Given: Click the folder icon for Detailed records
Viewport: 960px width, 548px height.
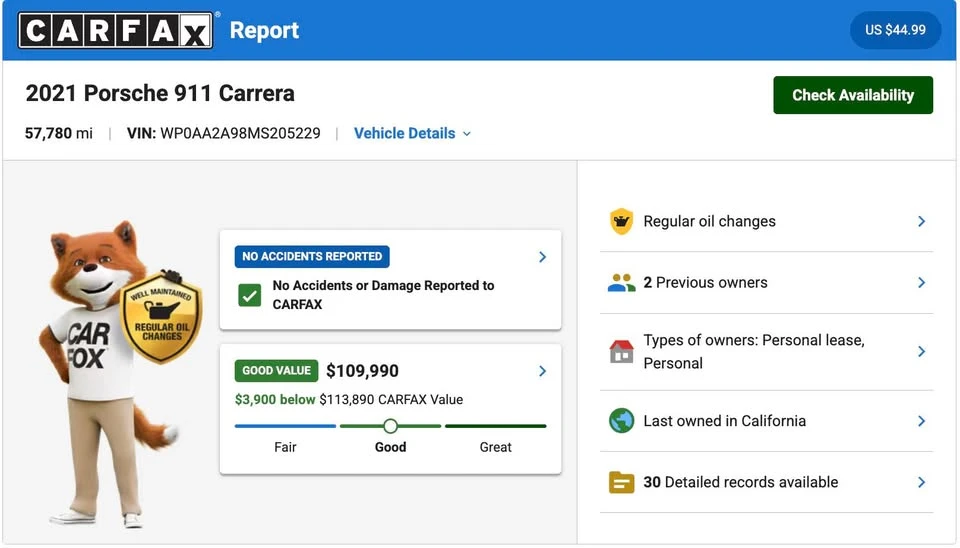Looking at the screenshot, I should [621, 482].
